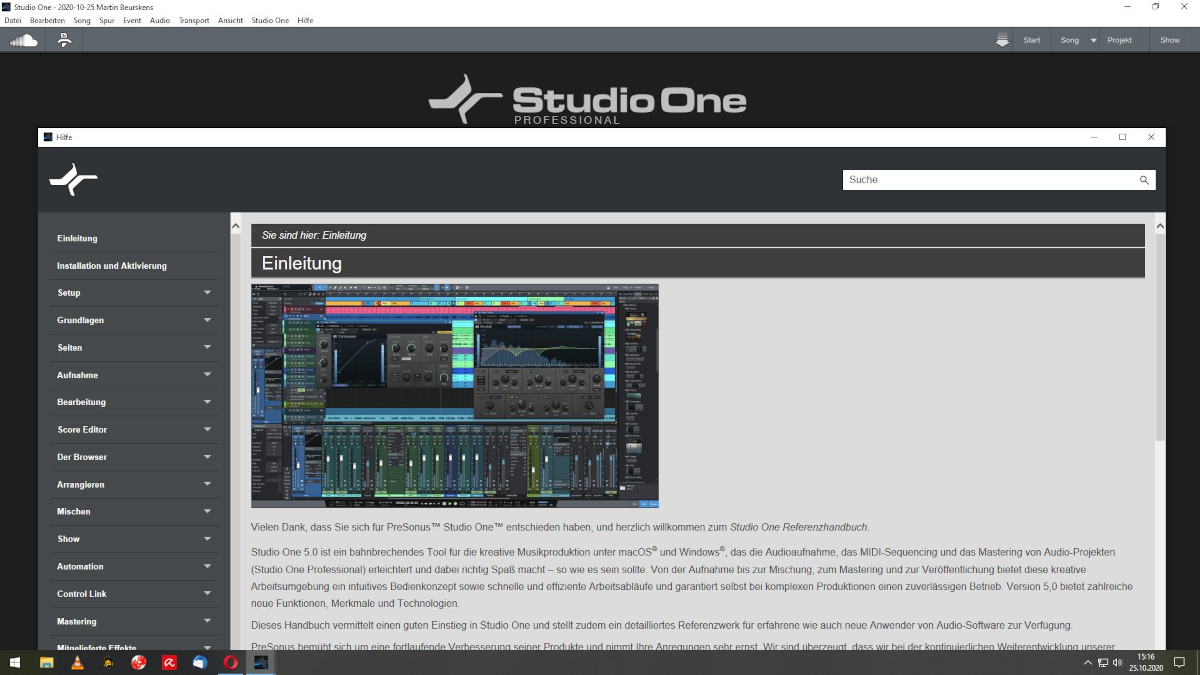
Task: Click the help content vertical scrollbar thumb
Action: (1160, 337)
